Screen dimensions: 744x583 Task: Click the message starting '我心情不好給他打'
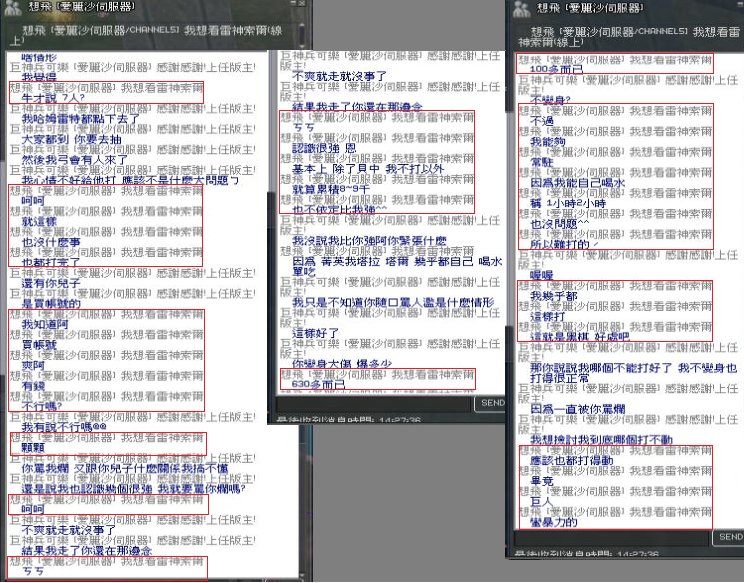130,180
